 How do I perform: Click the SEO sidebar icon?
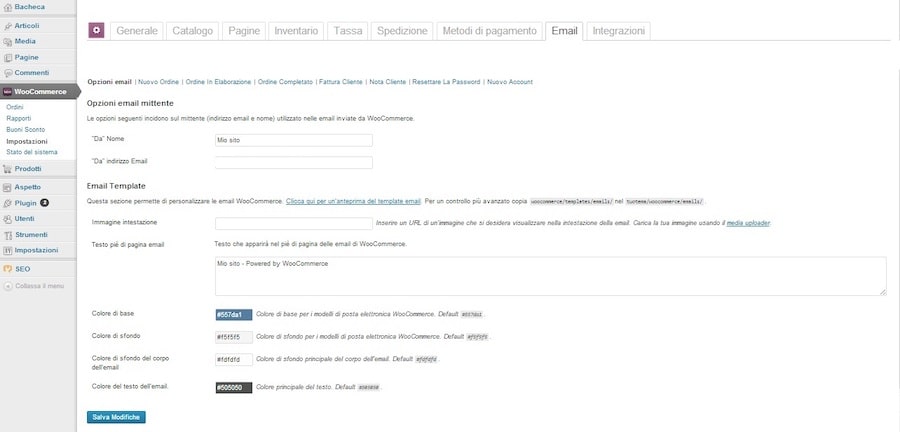pyautogui.click(x=7, y=269)
